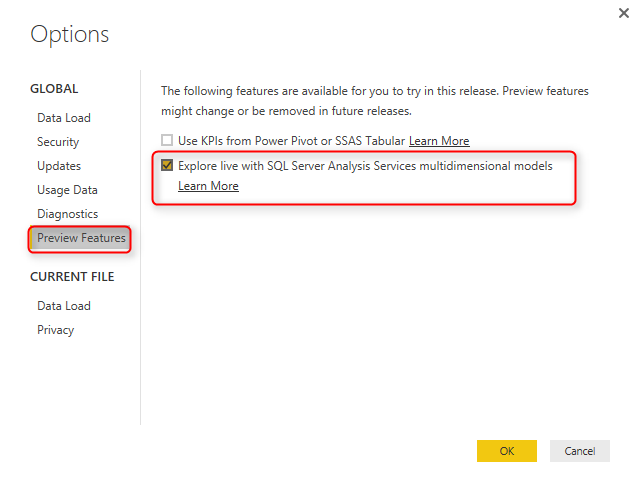Select Data Load under the GLOBAL section
This screenshot has height=491, width=639.
click(64, 118)
